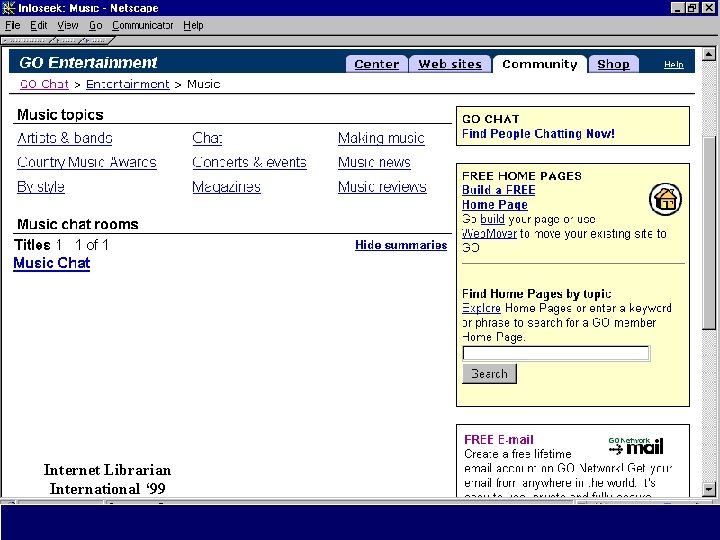Switch to the Web sites tab
The image size is (720, 540).
click(x=450, y=64)
